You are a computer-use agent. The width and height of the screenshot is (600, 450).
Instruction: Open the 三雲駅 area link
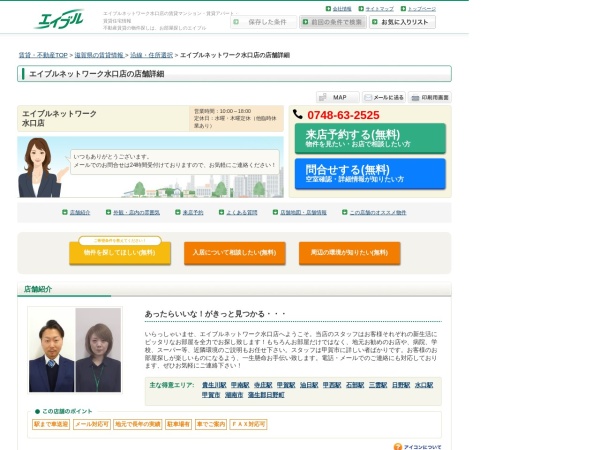click(378, 385)
